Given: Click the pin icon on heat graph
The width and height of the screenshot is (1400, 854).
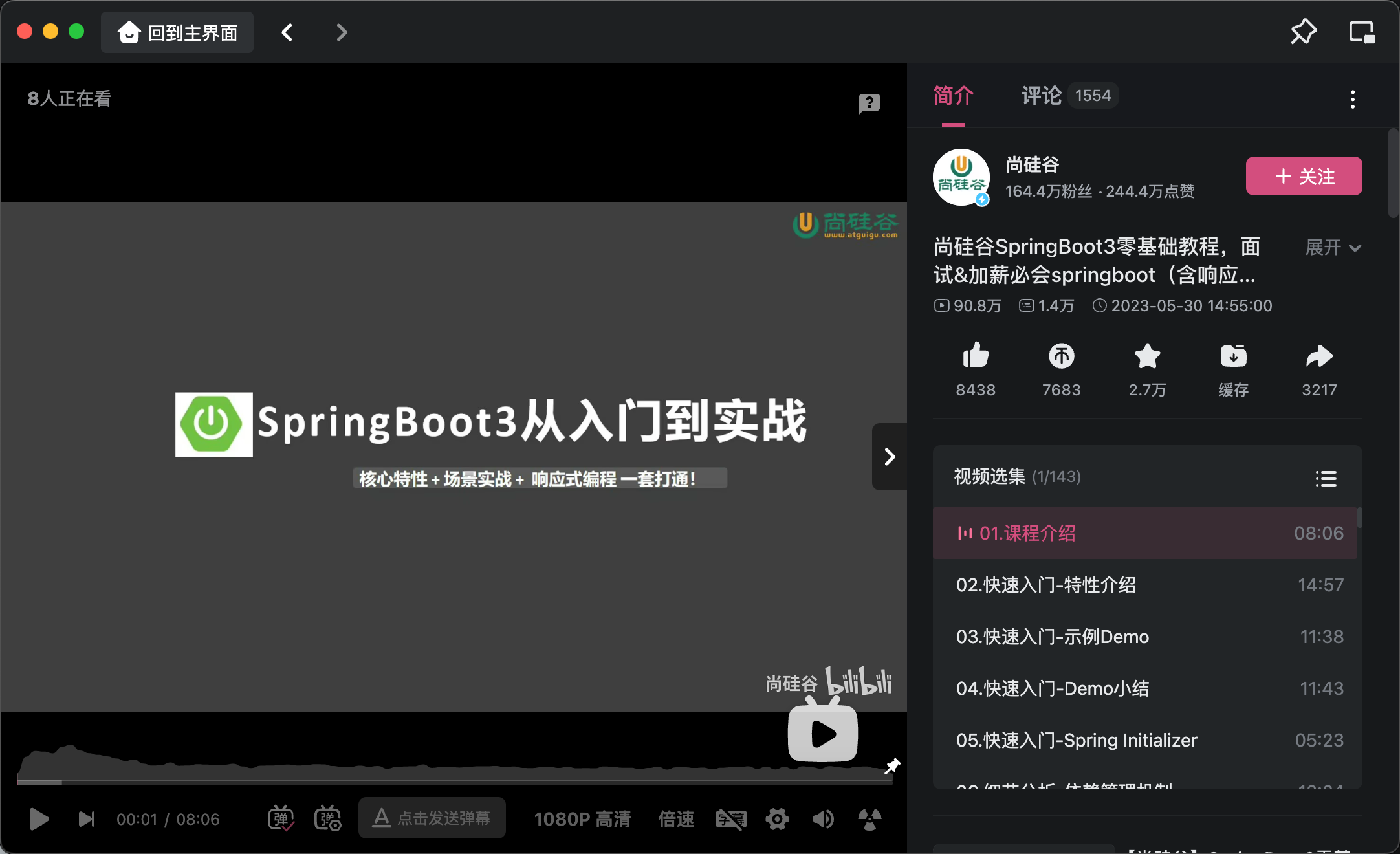Looking at the screenshot, I should tap(892, 766).
